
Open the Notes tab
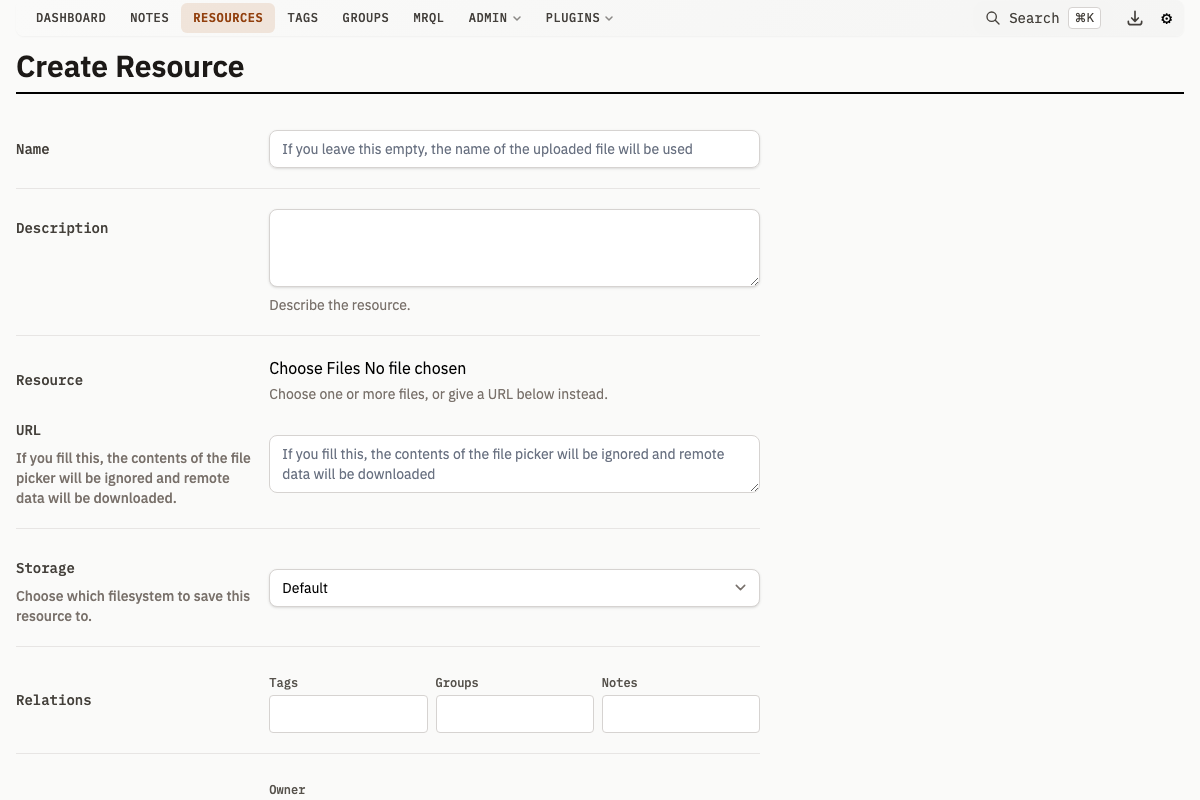click(149, 18)
